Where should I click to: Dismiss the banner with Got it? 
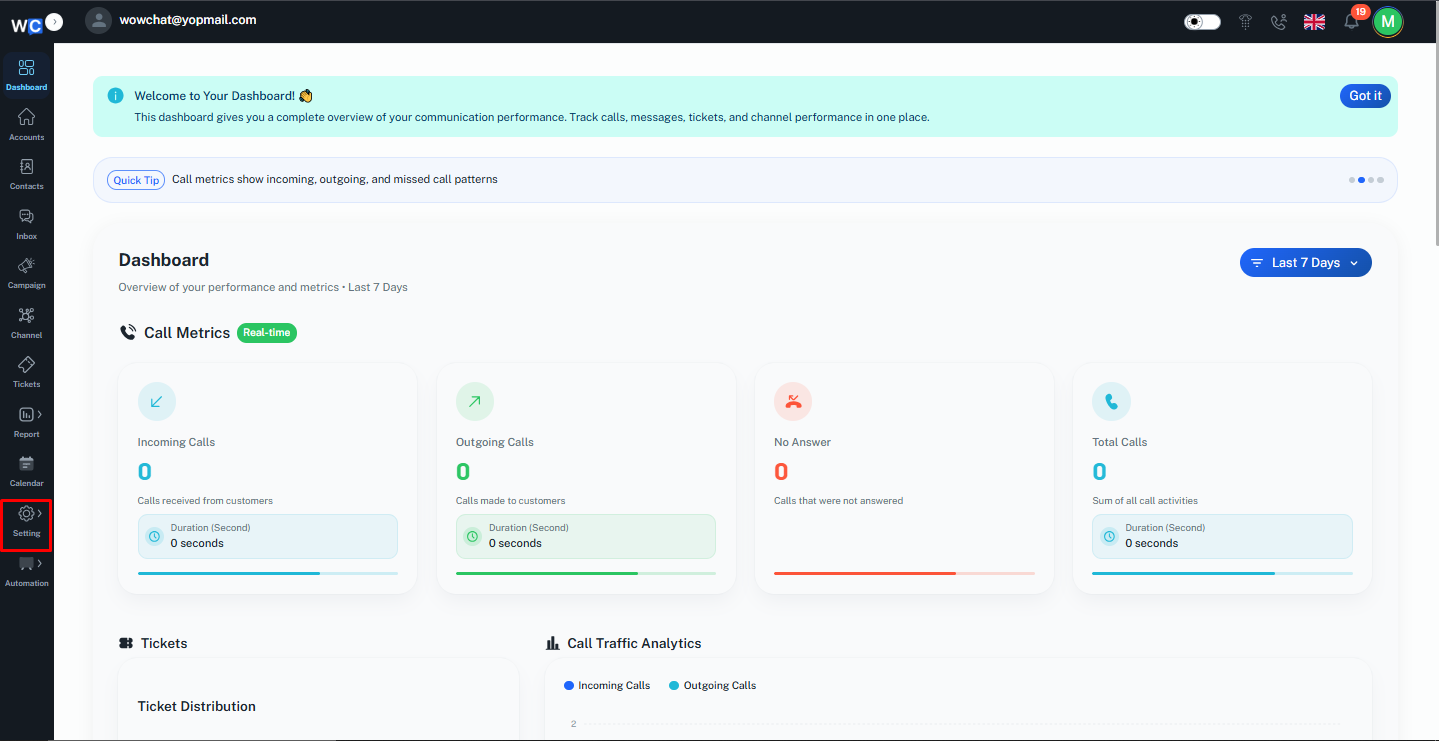pyautogui.click(x=1365, y=96)
